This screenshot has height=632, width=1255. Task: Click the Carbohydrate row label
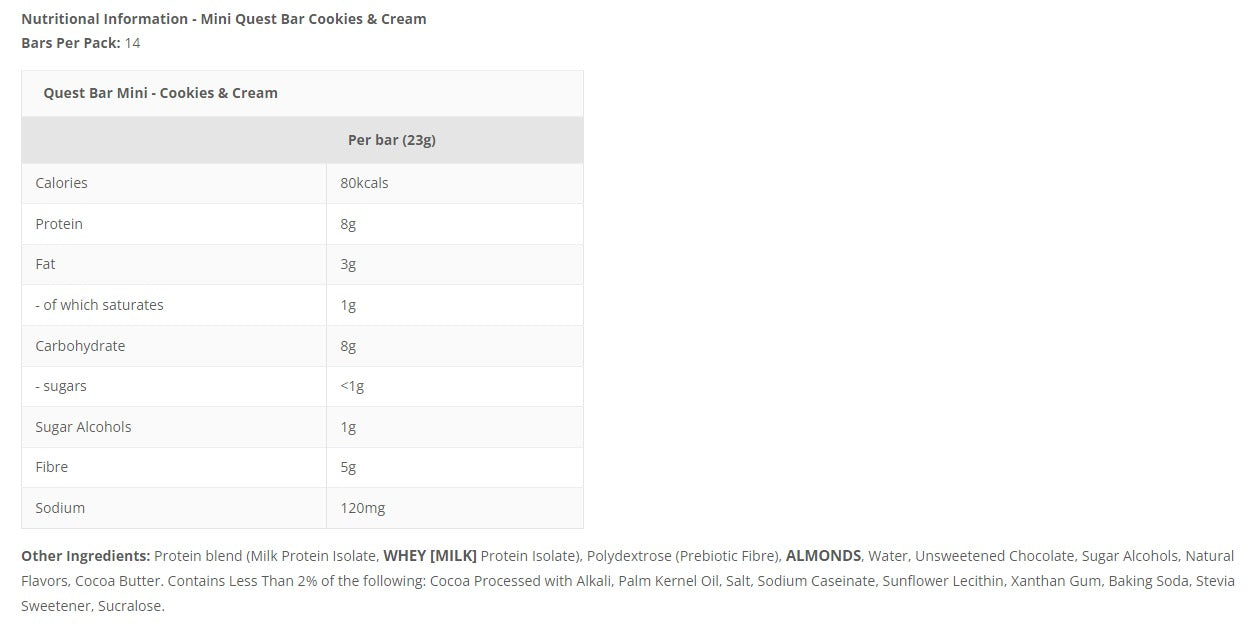point(80,346)
